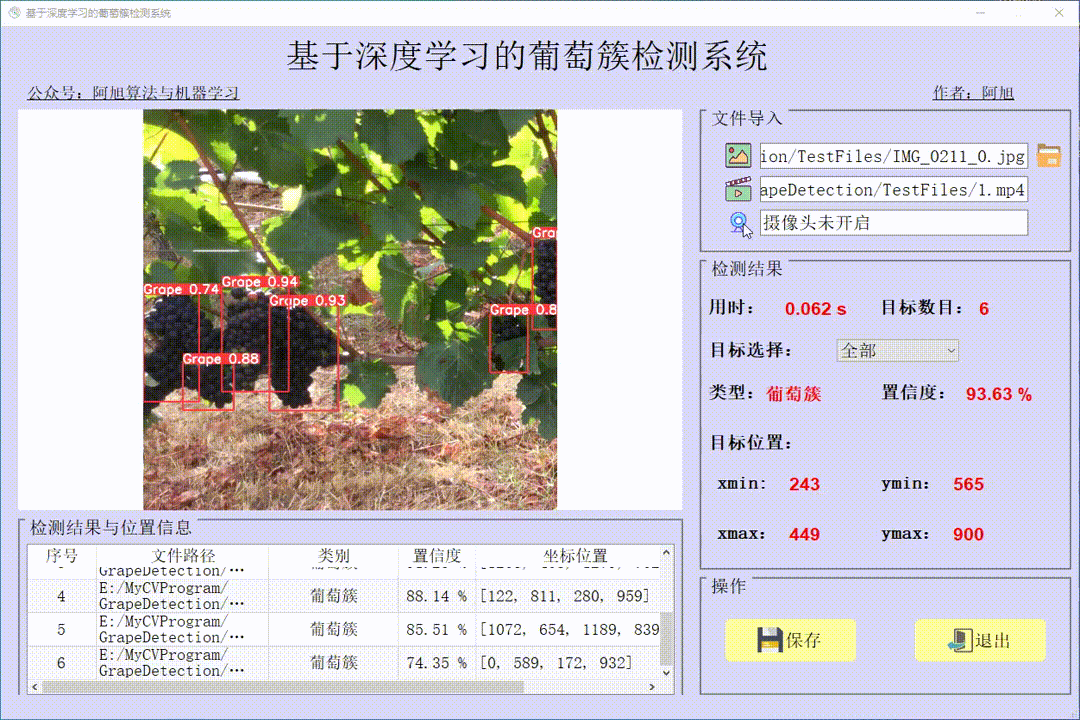Click the 摄像头未开启 camera status field

893,223
